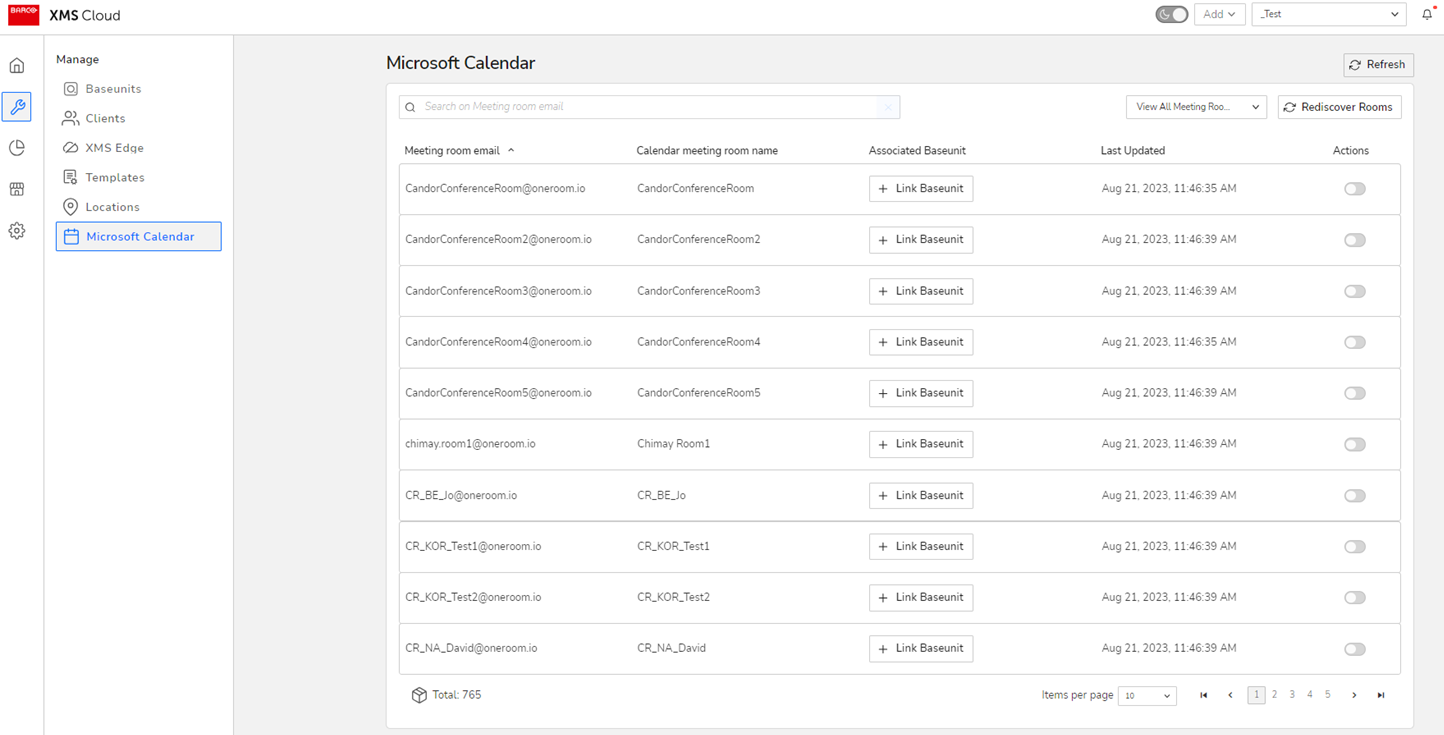
Task: Open Baseunits in the Manage menu
Action: (113, 89)
